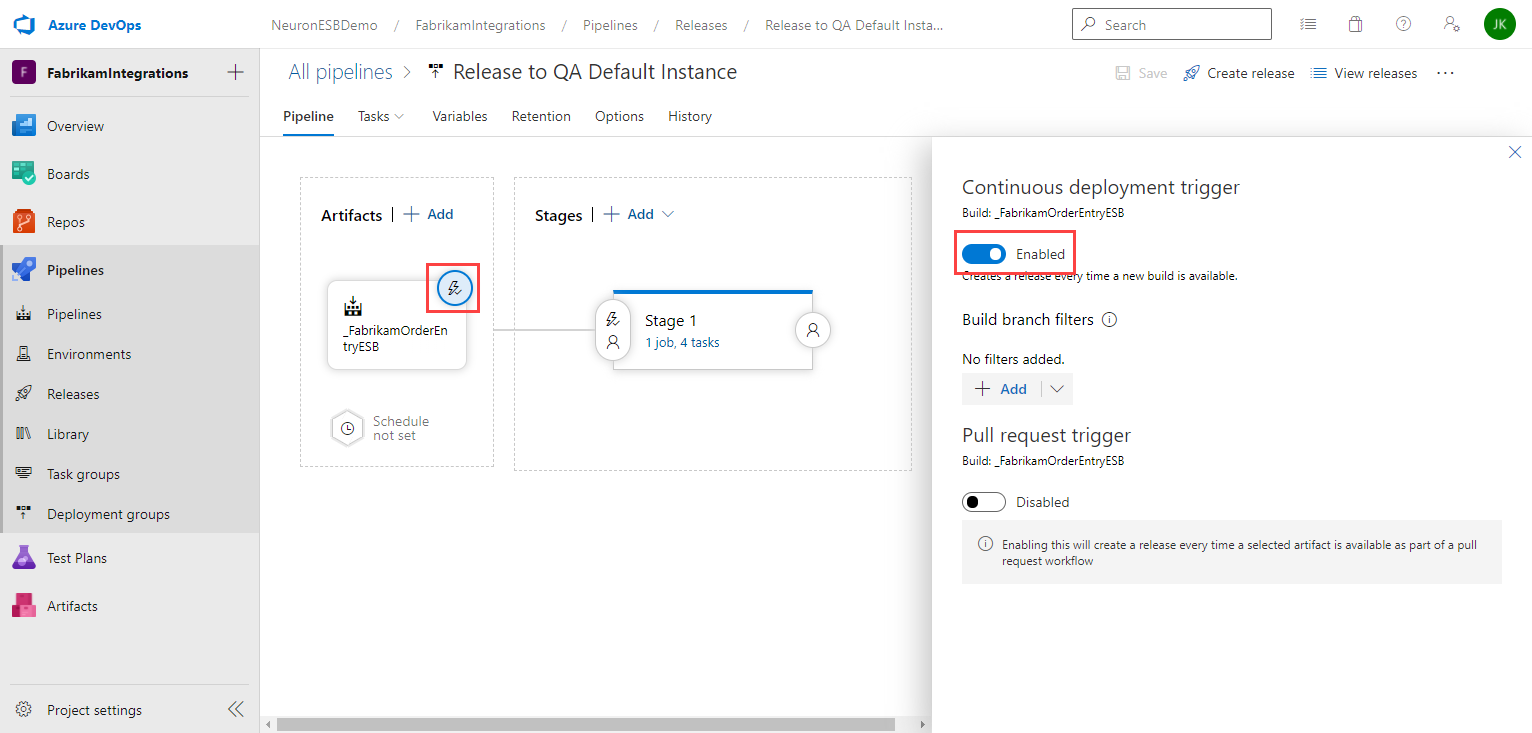Image resolution: width=1532 pixels, height=733 pixels.
Task: Click the Pipelines breadcrumb link
Action: tap(611, 25)
